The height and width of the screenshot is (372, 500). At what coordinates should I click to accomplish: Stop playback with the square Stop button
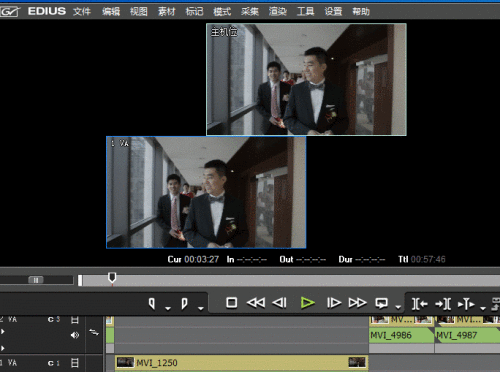(x=232, y=303)
